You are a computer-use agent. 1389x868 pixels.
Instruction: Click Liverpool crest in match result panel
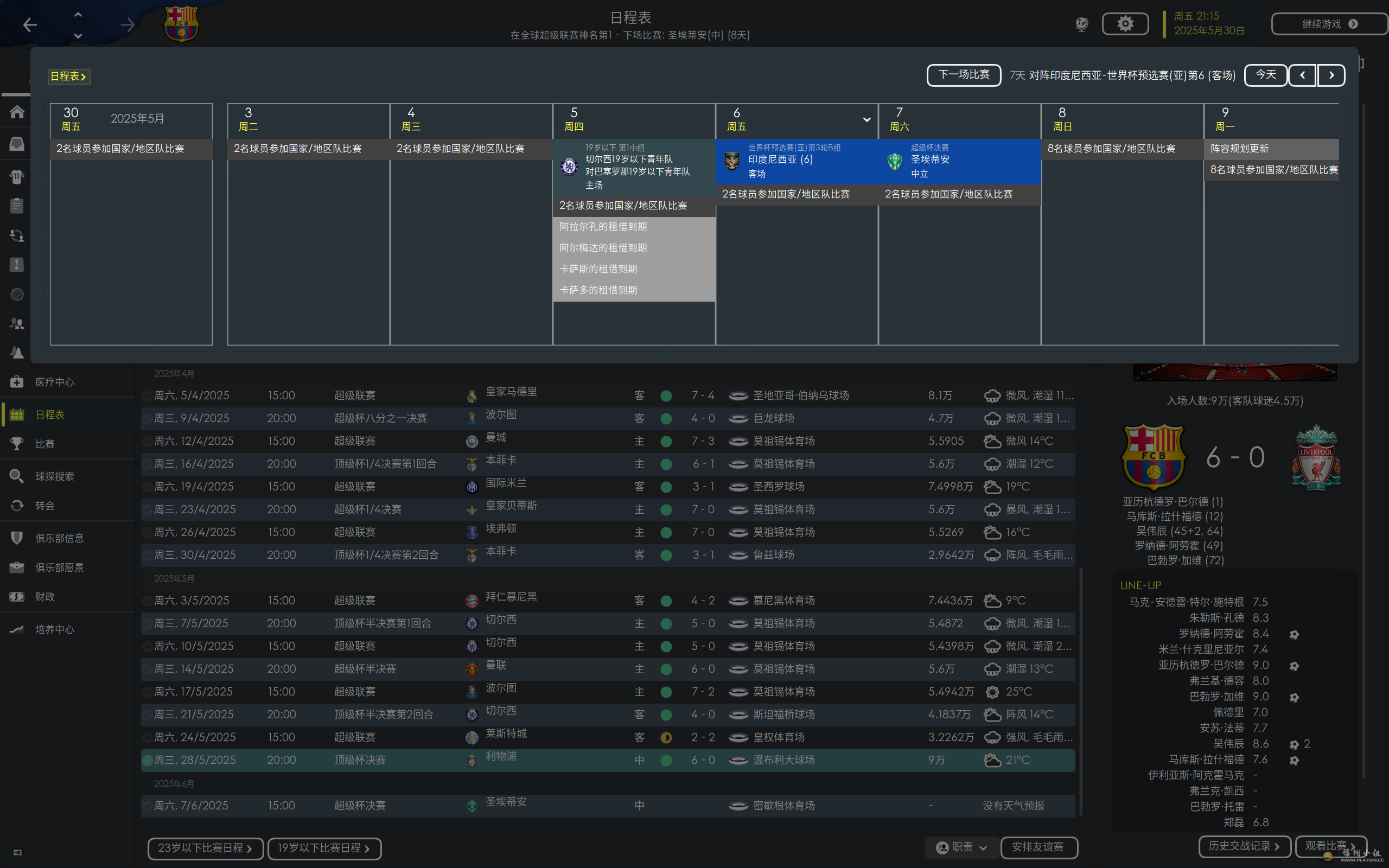(1316, 457)
